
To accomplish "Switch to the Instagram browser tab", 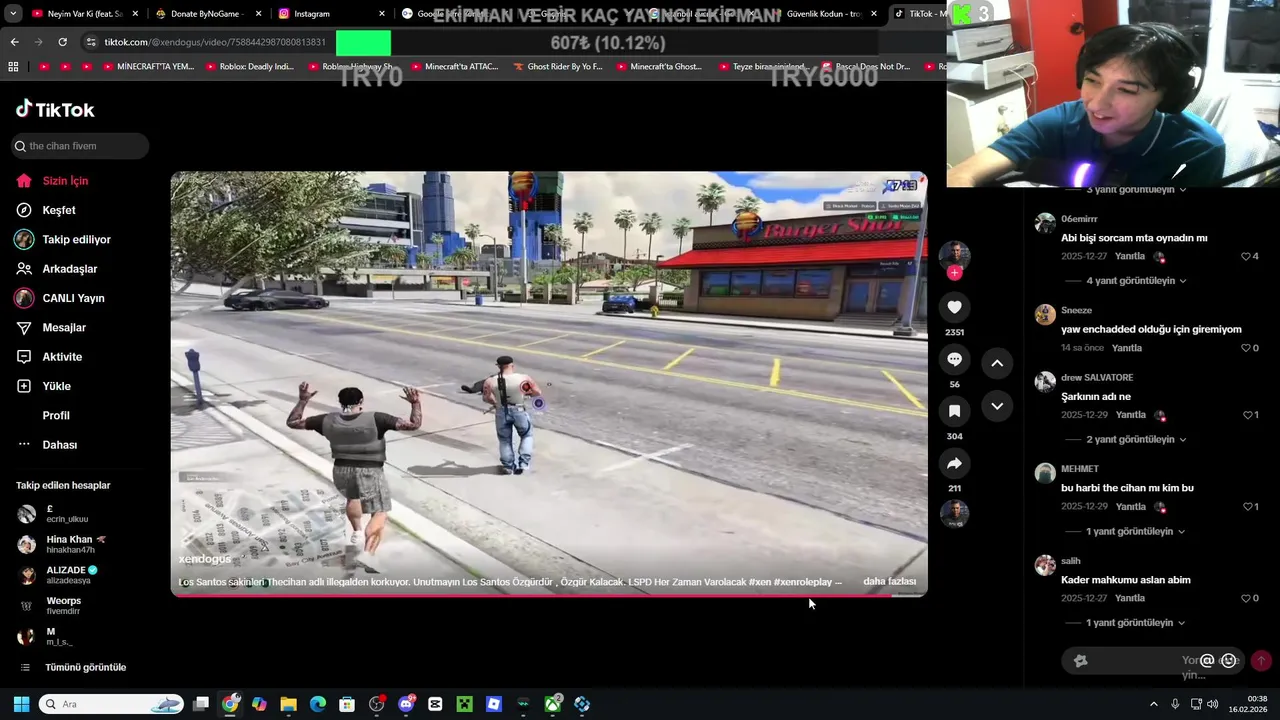I will point(331,14).
